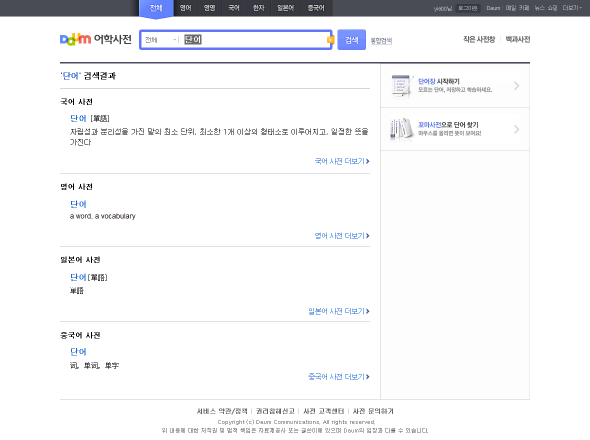Click 중국어 사전 더보기 link
590x440 pixels.
click(x=339, y=377)
